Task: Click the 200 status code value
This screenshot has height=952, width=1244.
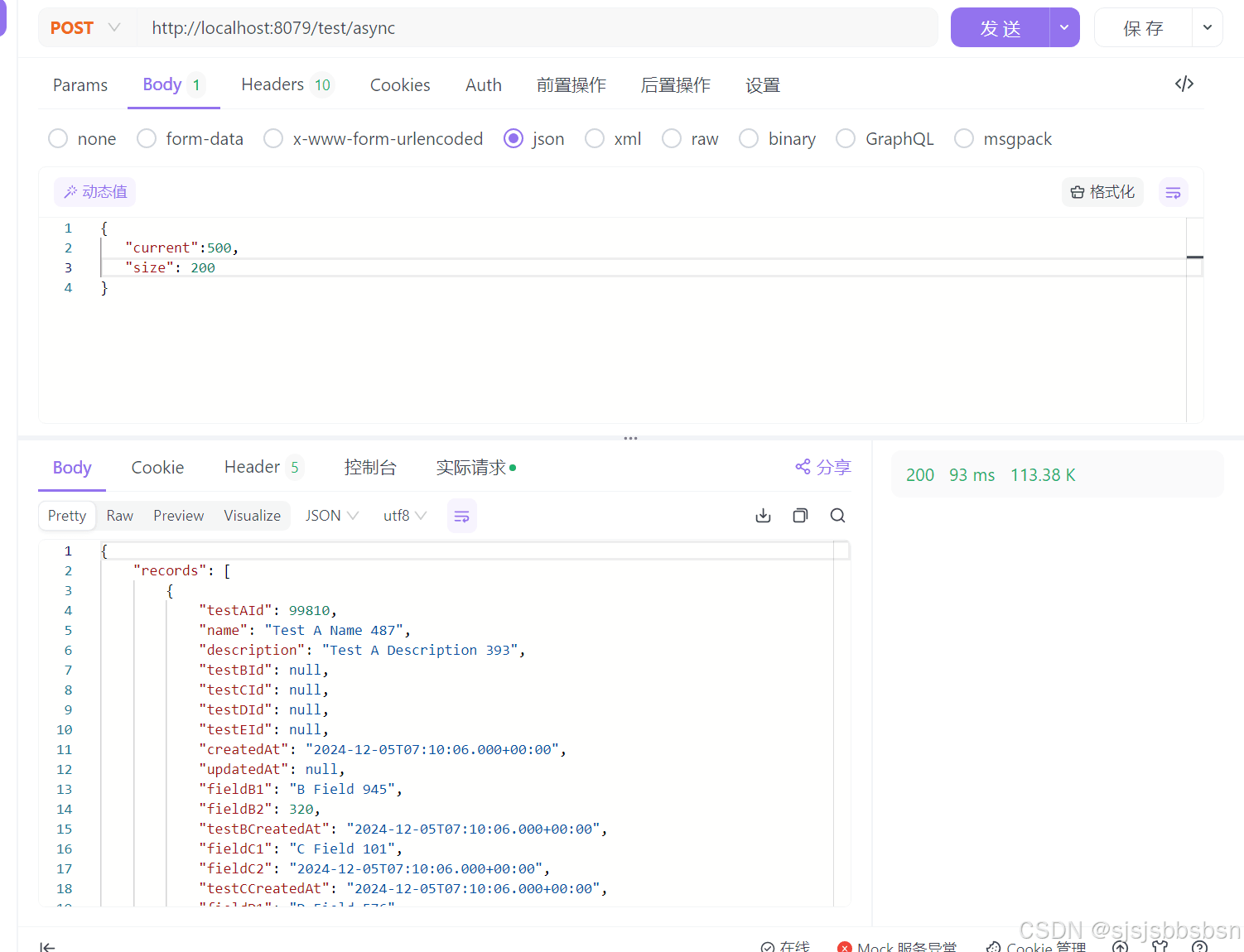Action: tap(920, 474)
